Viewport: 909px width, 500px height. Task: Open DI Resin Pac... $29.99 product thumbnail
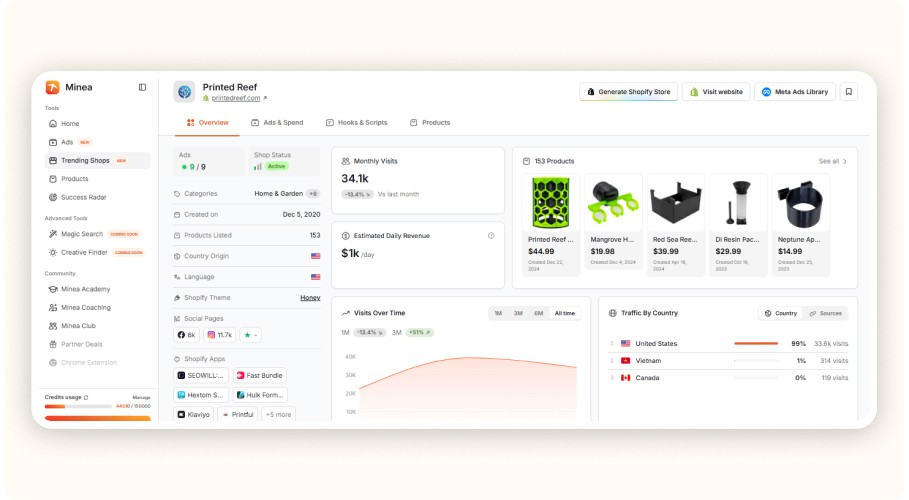pos(738,203)
